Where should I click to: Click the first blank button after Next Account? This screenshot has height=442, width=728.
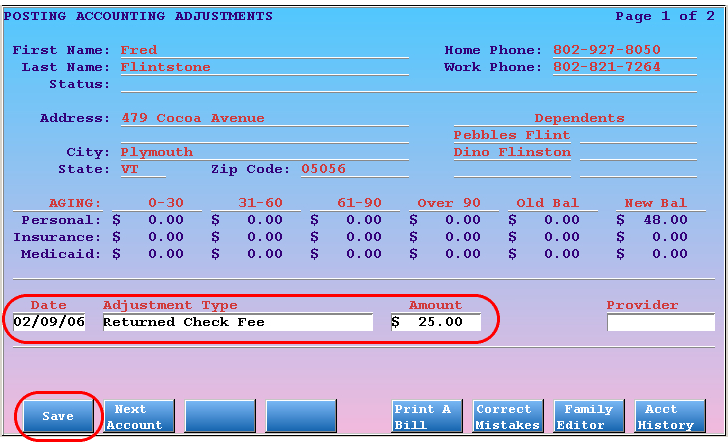pos(220,416)
